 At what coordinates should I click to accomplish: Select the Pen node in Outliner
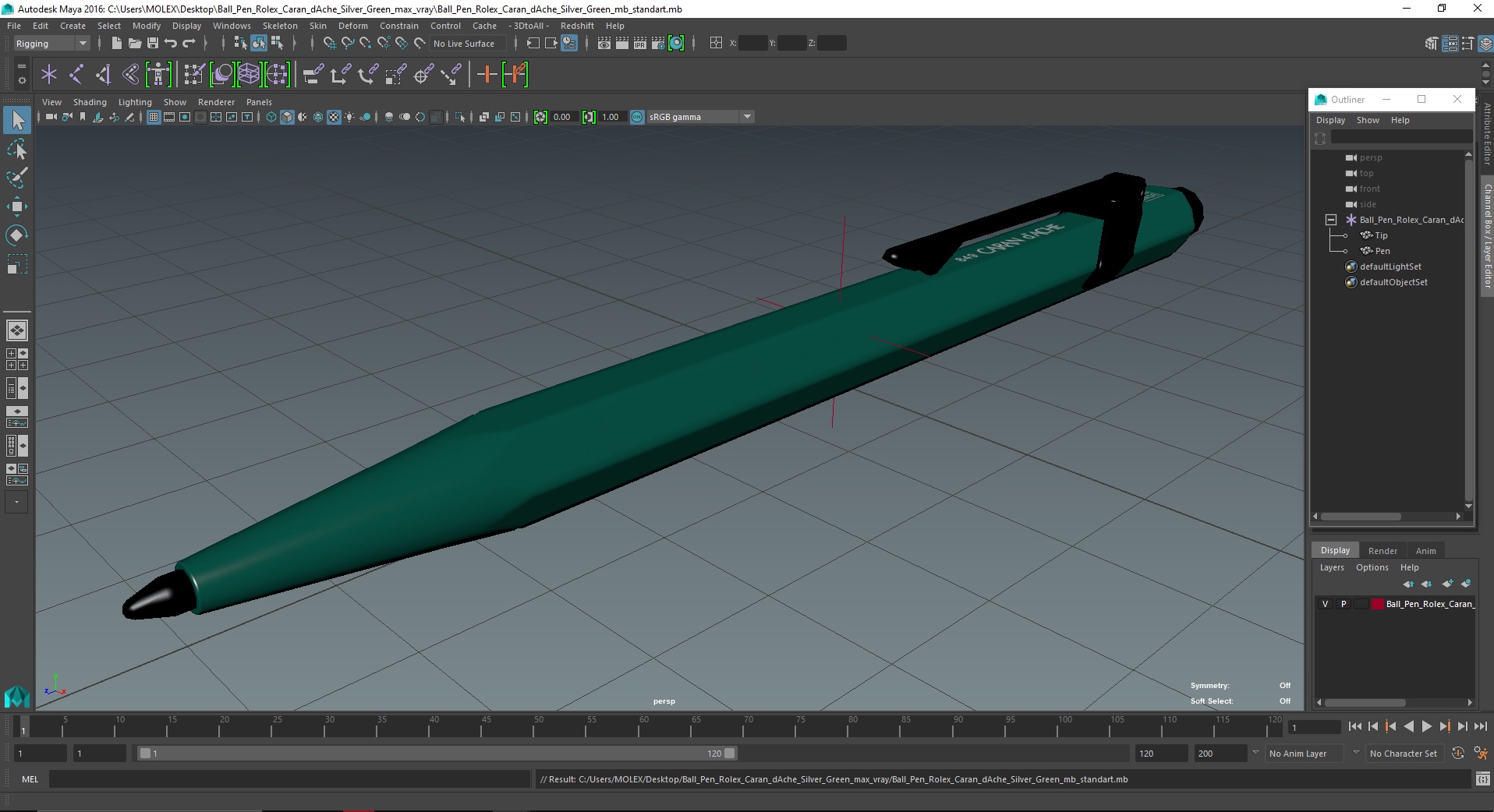point(1382,251)
